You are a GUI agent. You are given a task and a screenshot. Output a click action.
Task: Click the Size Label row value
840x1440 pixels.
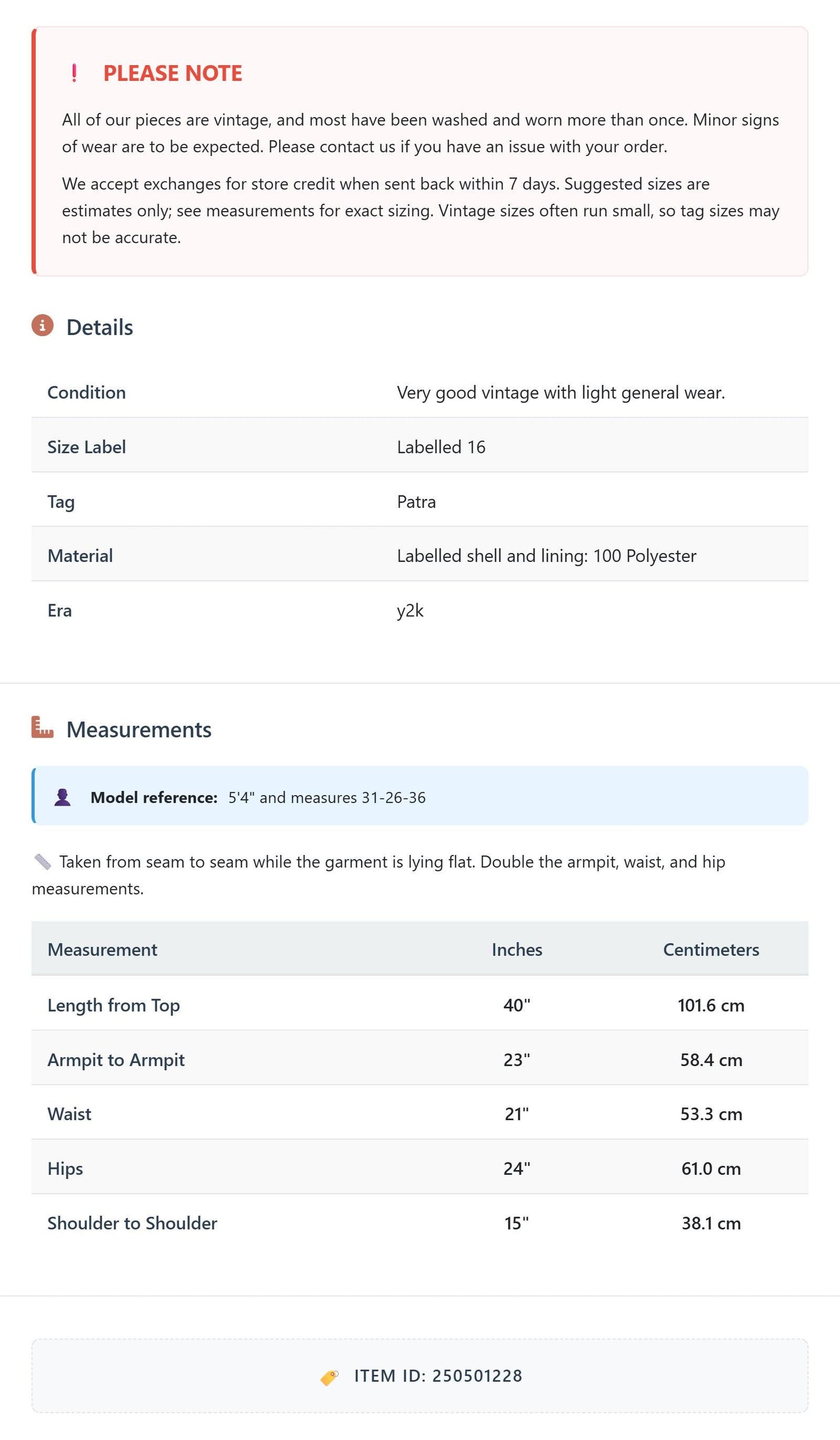coord(441,447)
